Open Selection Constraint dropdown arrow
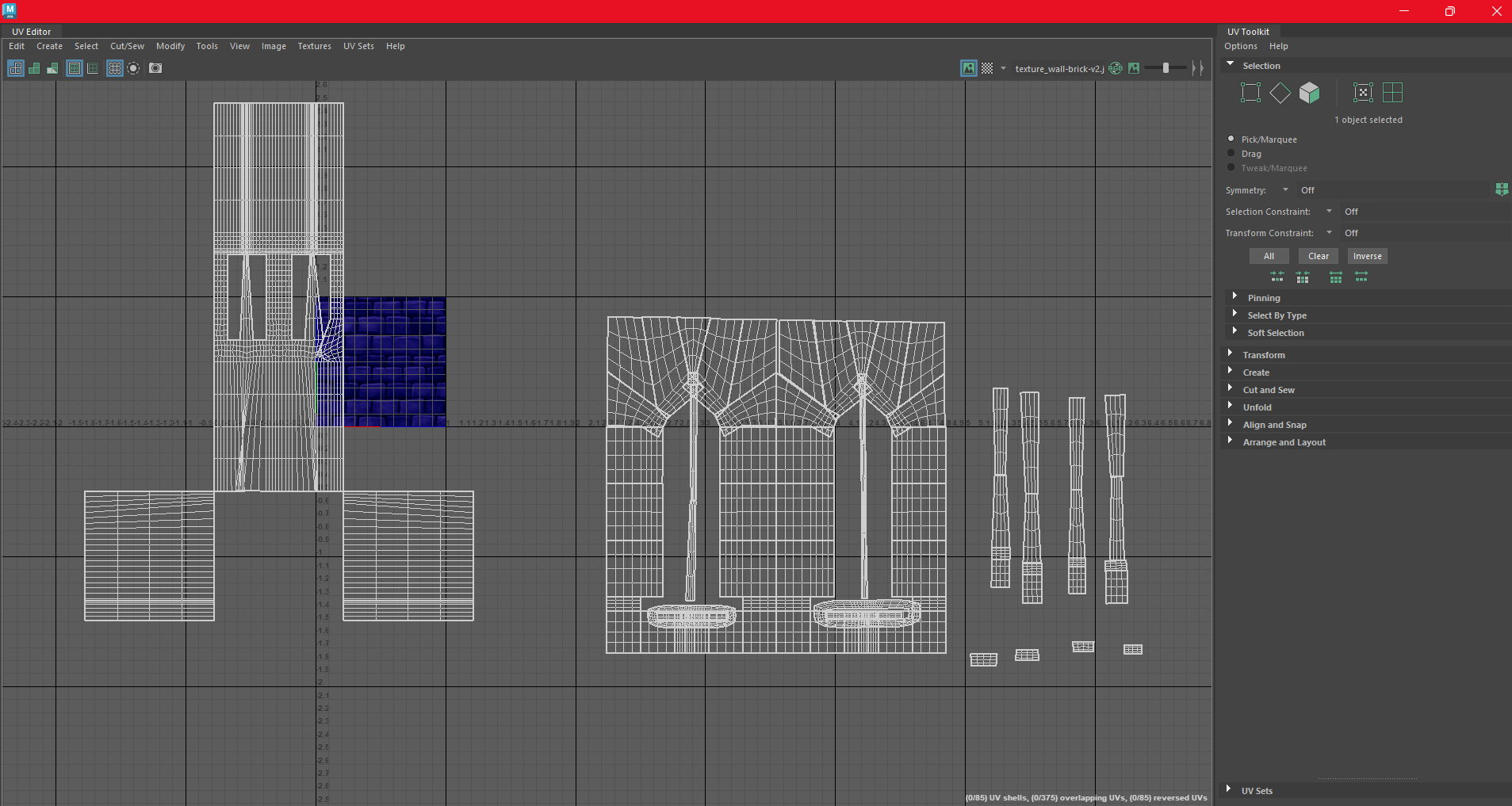 pos(1330,212)
